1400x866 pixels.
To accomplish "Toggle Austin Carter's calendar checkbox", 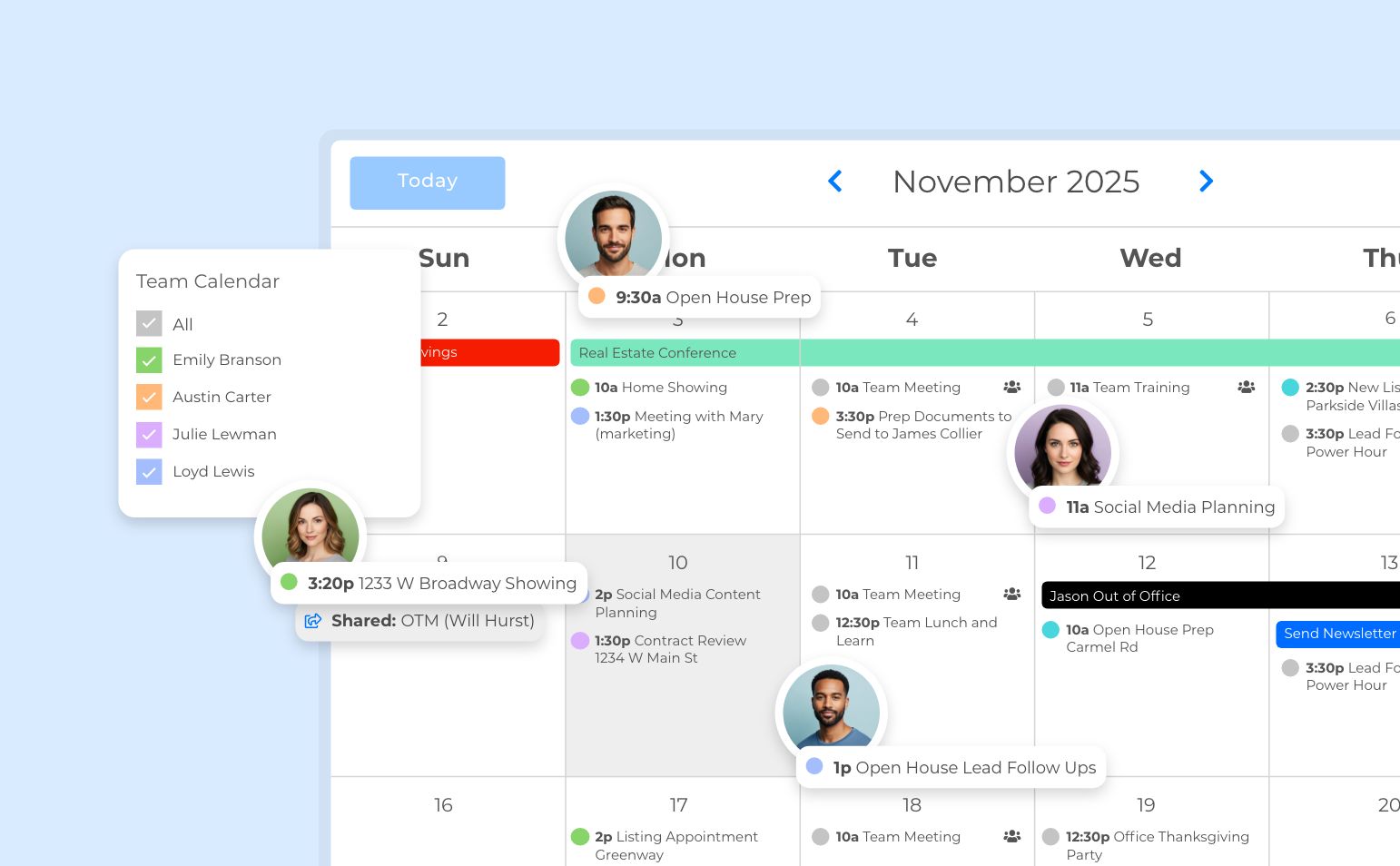I will point(149,397).
